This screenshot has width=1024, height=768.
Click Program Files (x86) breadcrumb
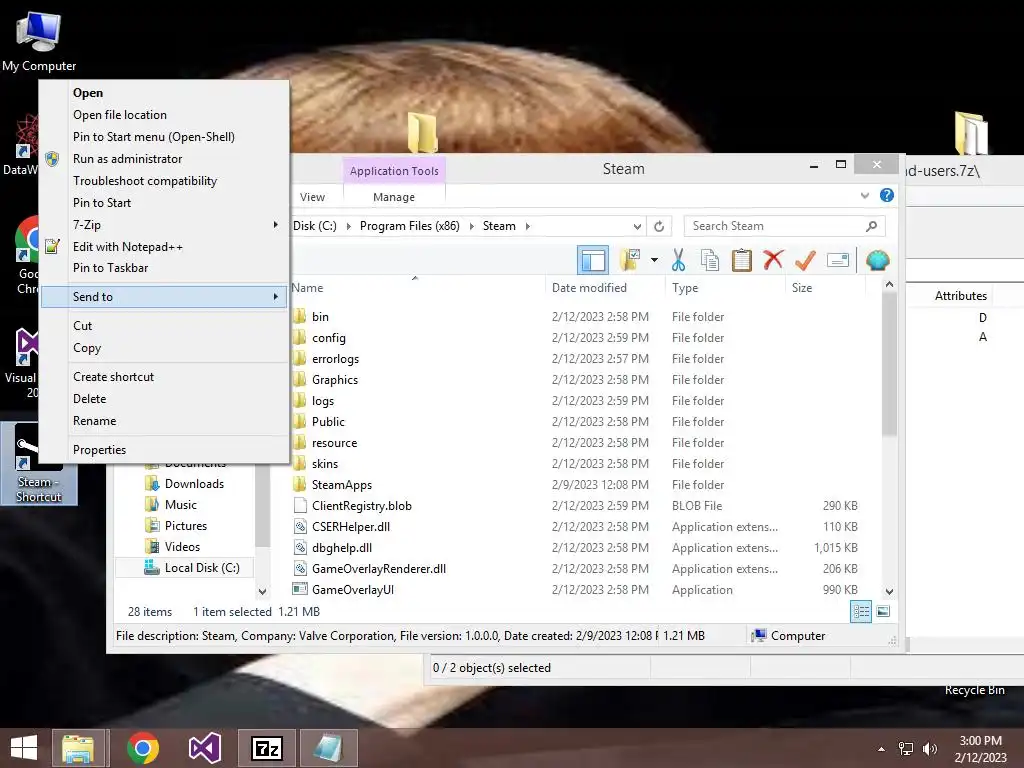click(409, 226)
